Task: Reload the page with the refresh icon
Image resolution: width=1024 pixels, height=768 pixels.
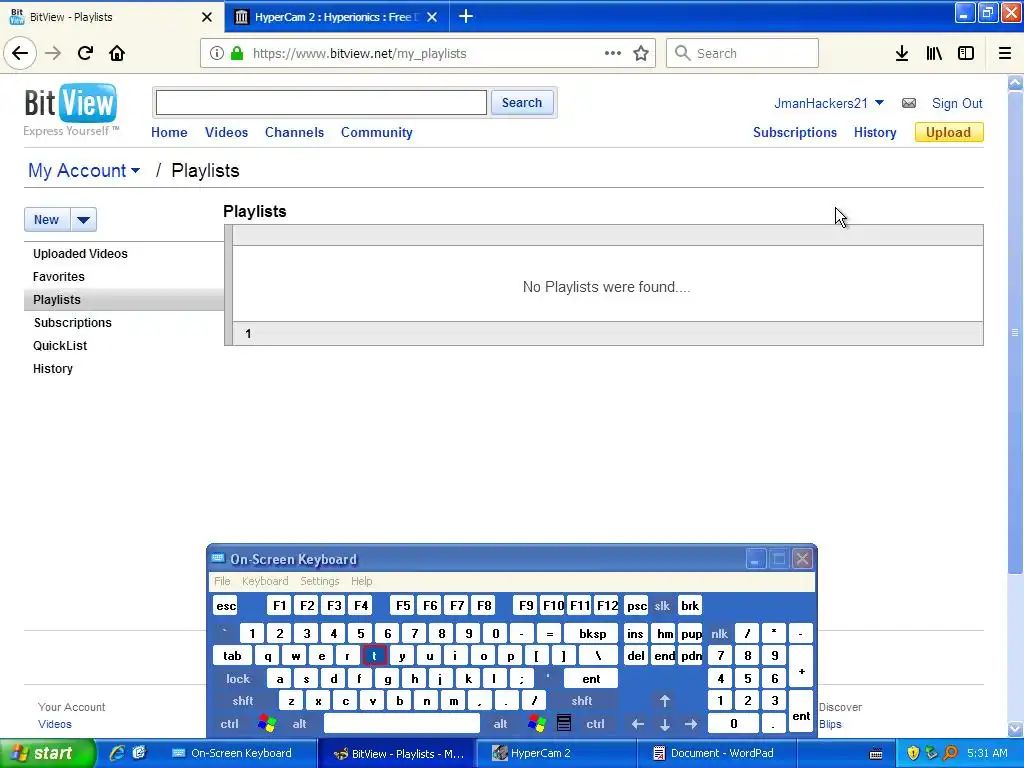Action: click(85, 53)
